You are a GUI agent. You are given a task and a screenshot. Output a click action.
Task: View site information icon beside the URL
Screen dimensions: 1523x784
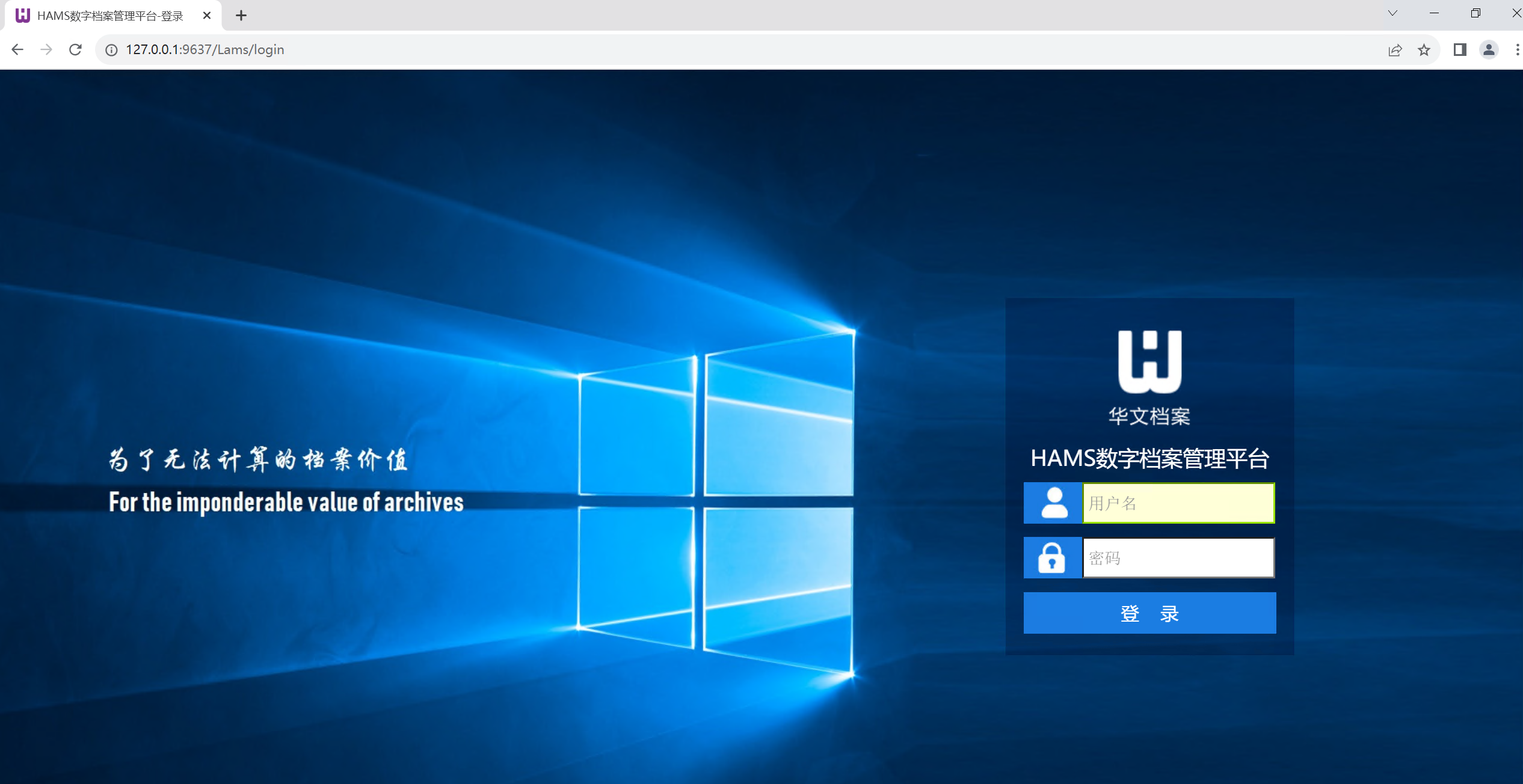tap(111, 50)
